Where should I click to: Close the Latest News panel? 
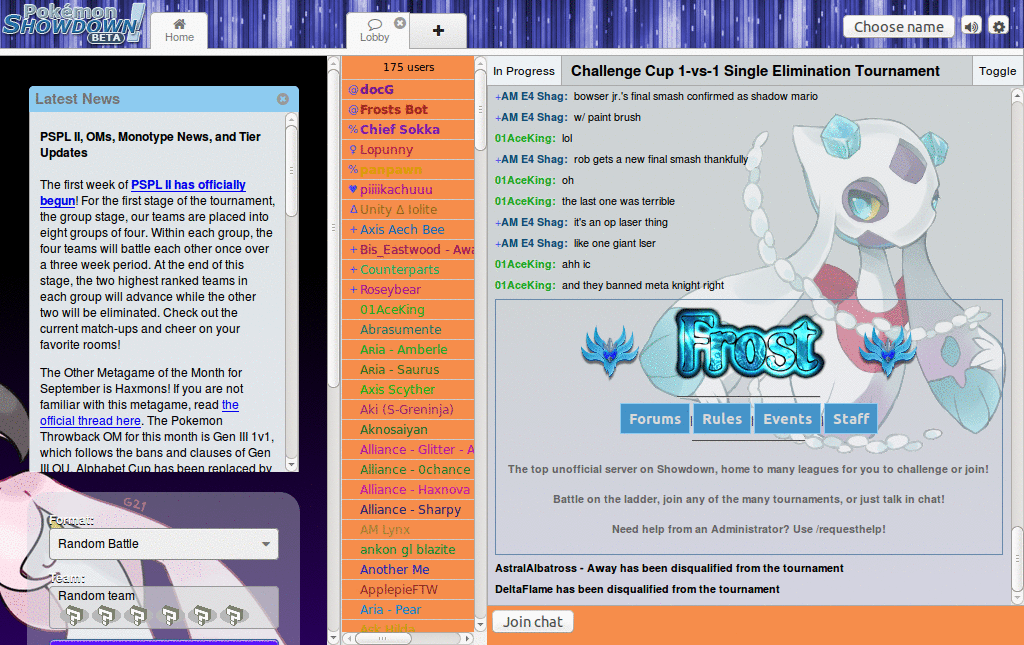click(283, 99)
